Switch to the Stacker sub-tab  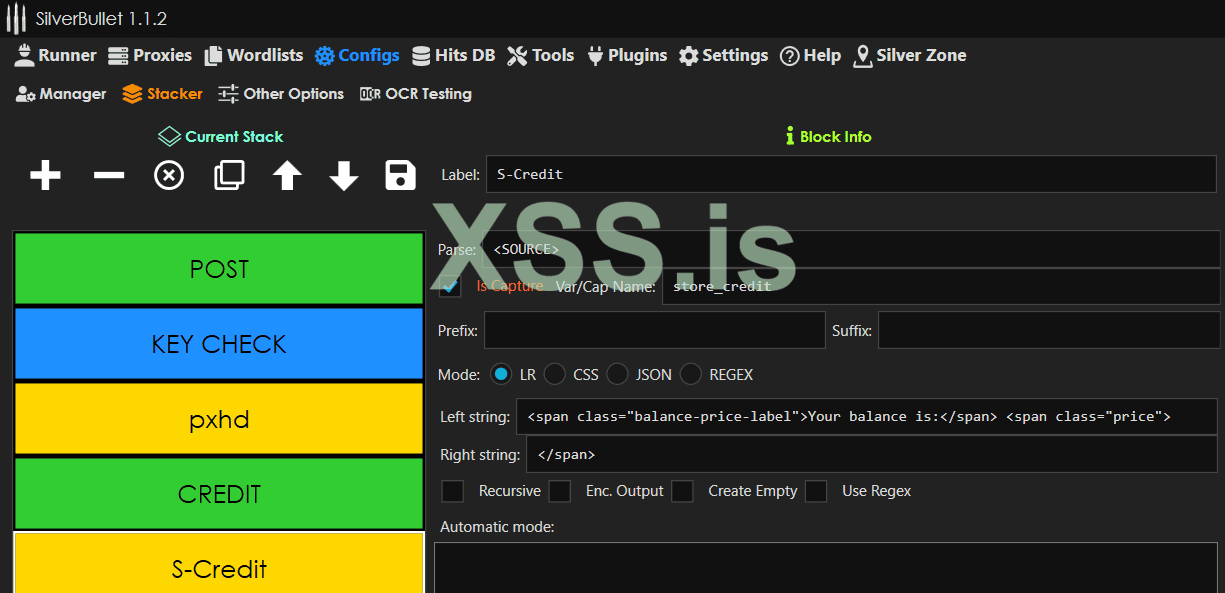coord(162,94)
